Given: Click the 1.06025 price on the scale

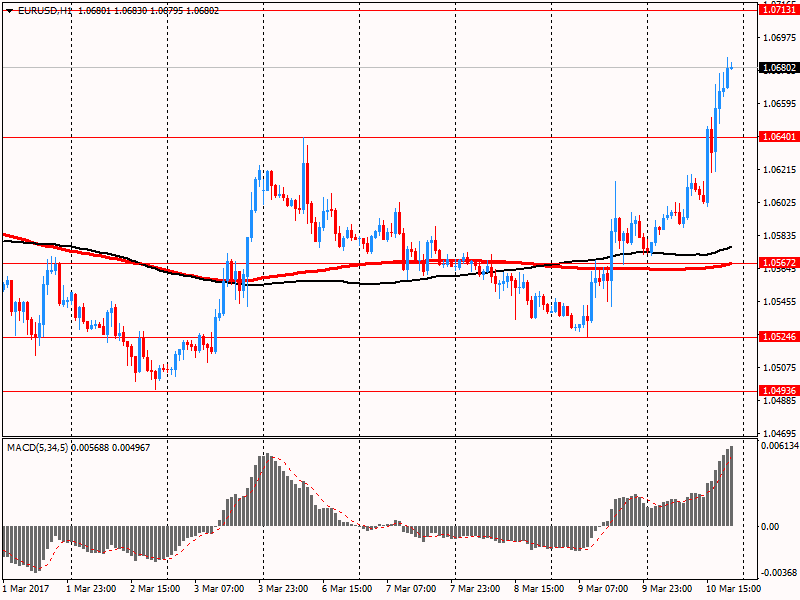Looking at the screenshot, I should 778,203.
